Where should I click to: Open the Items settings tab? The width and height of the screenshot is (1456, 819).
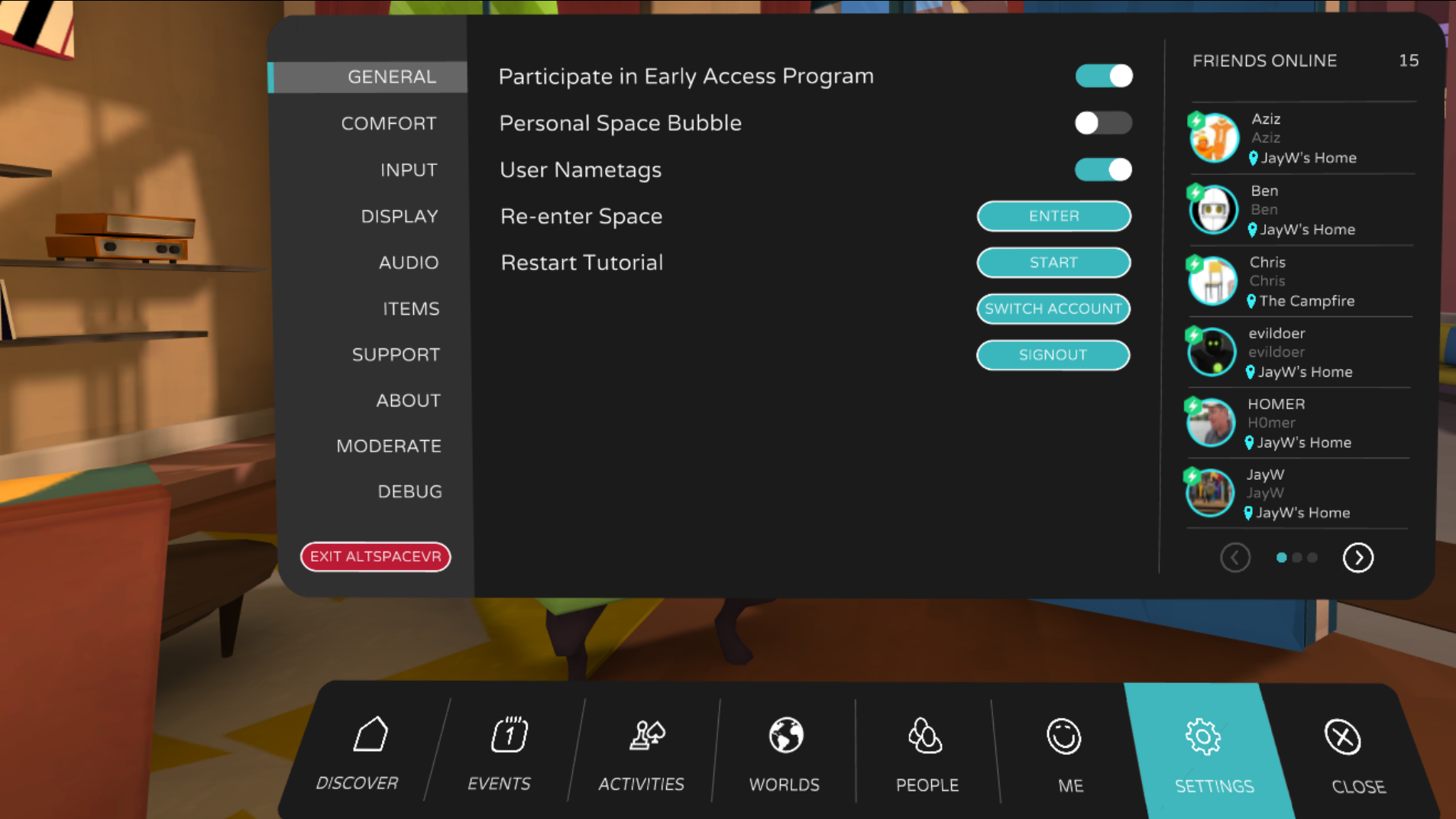[x=411, y=309]
